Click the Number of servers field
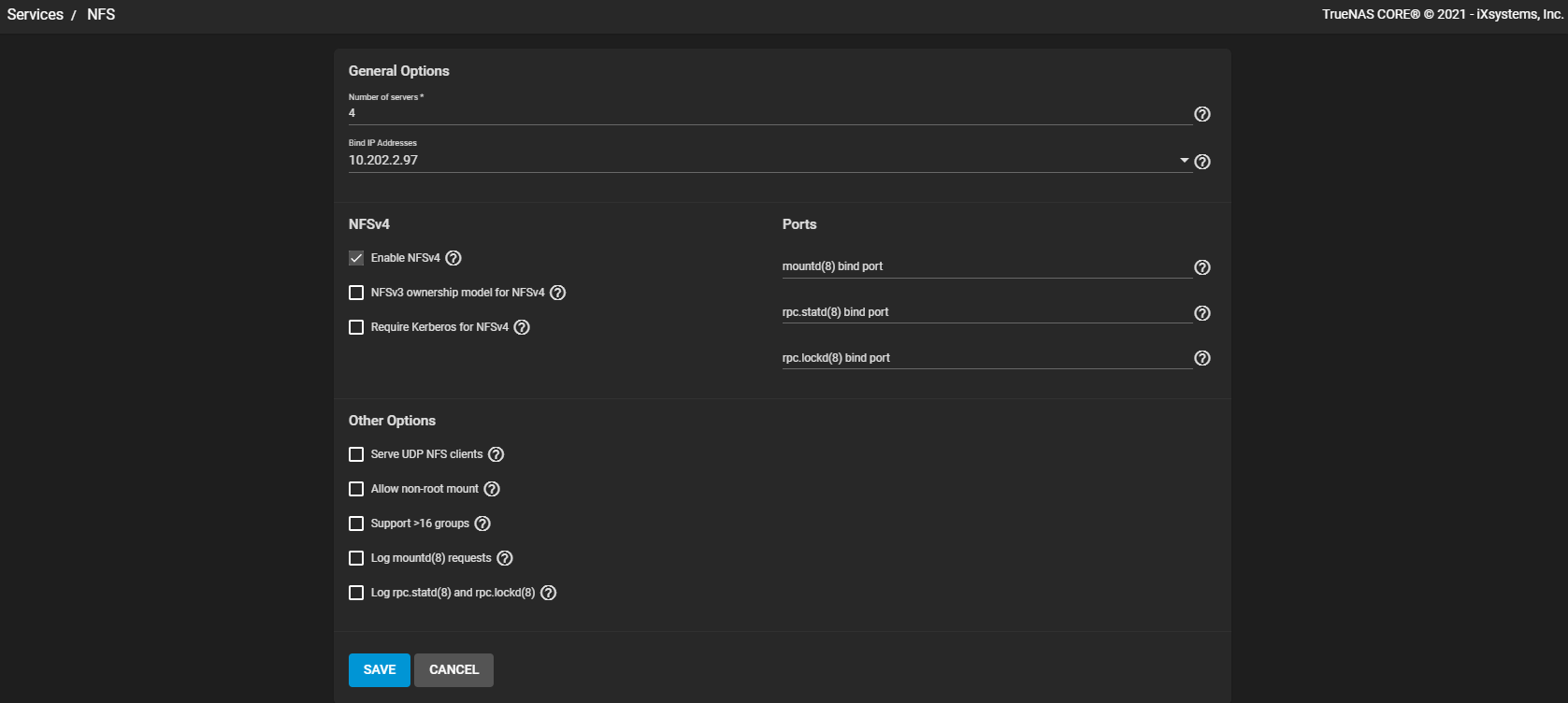Screen dimensions: 1568x703 point(767,113)
